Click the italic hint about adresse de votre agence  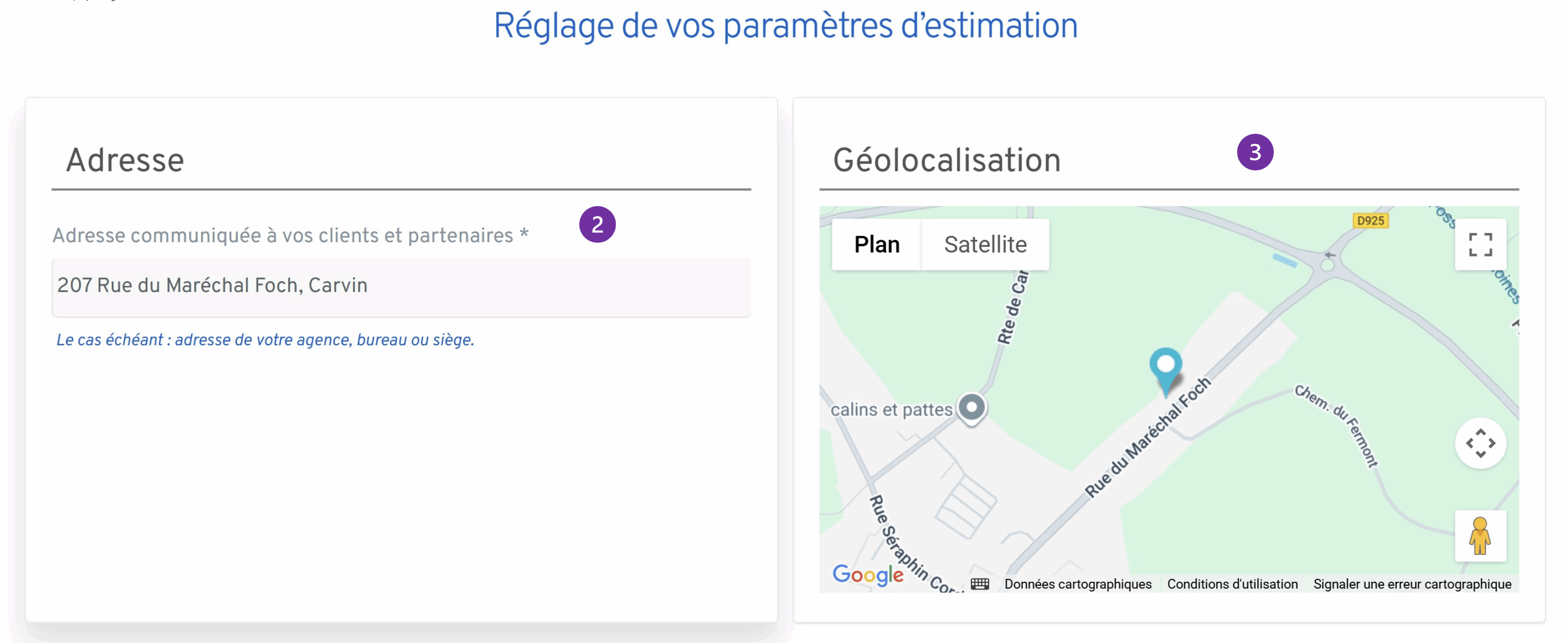click(x=265, y=340)
